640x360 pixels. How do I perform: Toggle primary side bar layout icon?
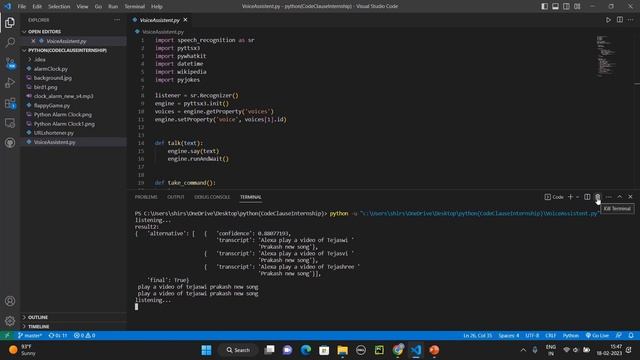coord(544,6)
